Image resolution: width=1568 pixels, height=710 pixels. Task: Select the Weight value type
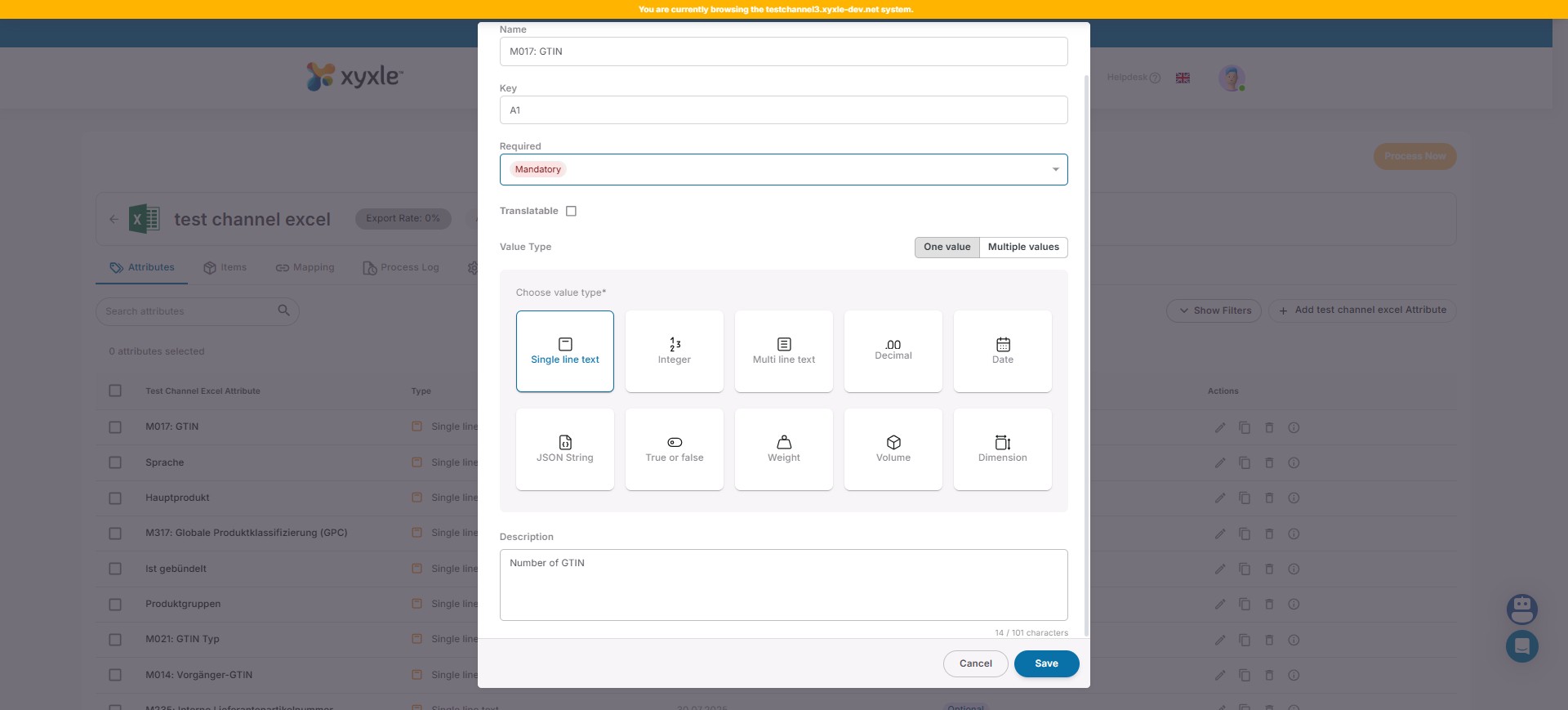click(x=783, y=449)
